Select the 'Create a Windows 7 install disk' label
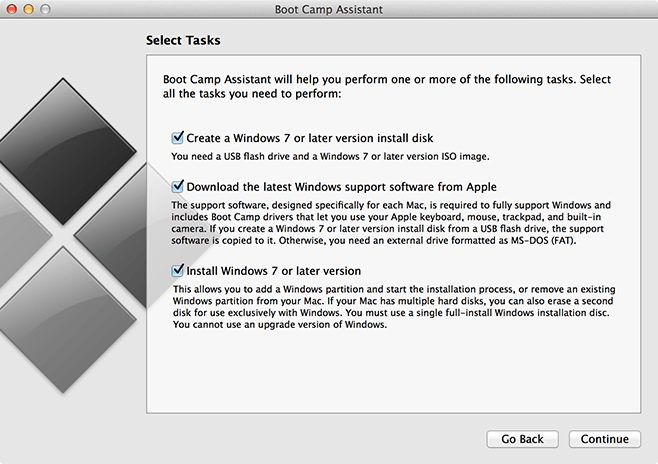 [310, 138]
